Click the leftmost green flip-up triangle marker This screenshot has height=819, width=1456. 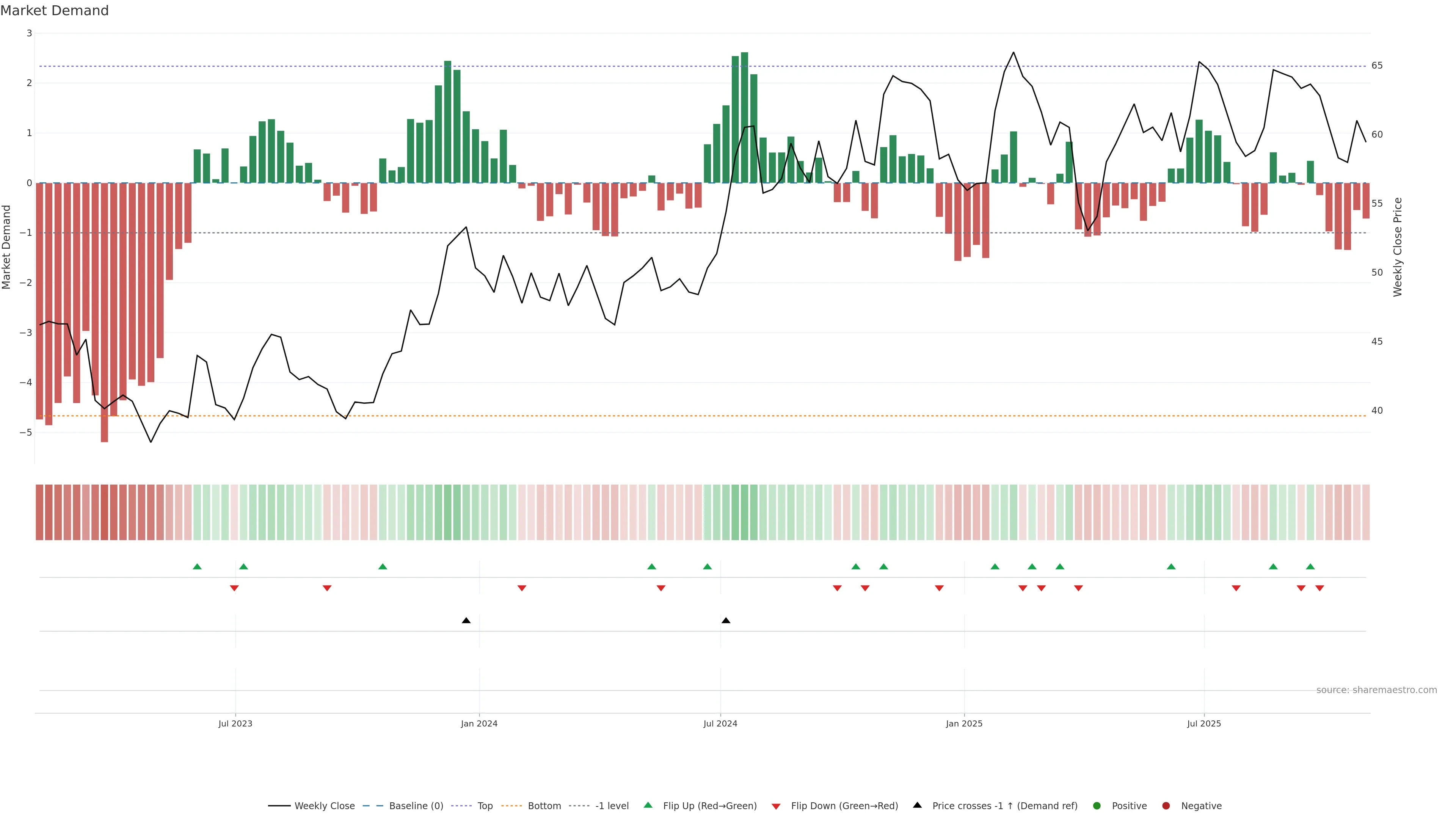[x=197, y=566]
